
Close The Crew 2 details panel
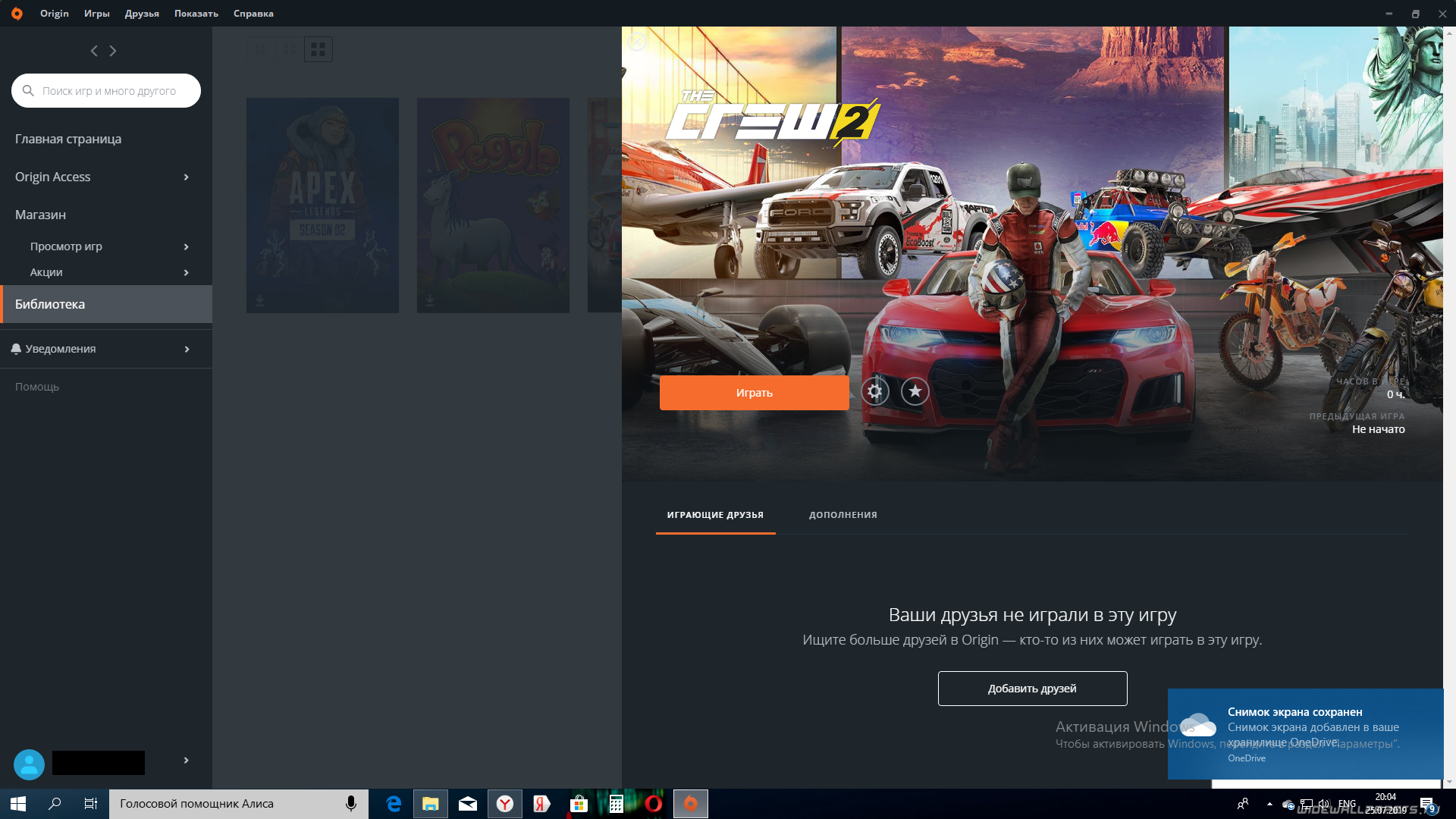point(637,42)
